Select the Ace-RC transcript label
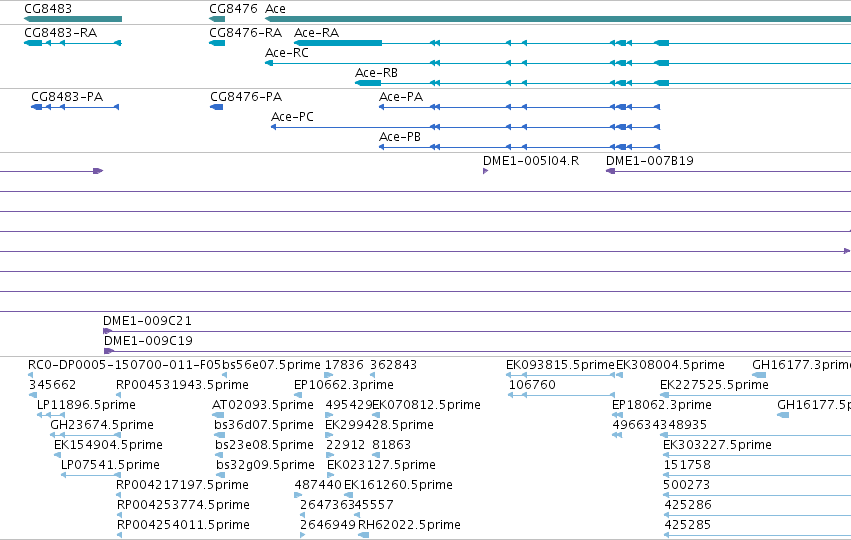 tap(287, 53)
